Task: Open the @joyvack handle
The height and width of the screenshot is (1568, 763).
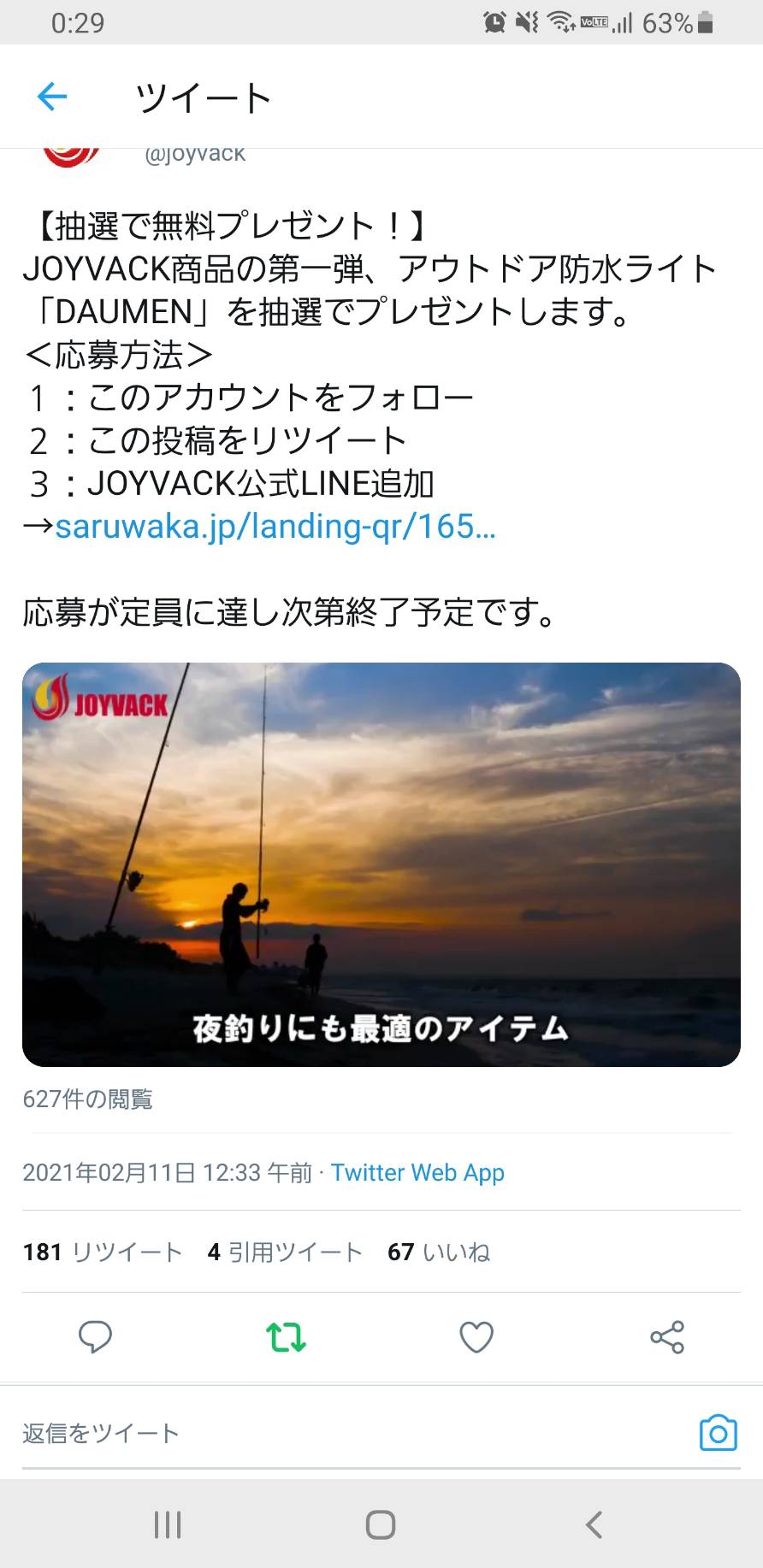Action: tap(195, 154)
